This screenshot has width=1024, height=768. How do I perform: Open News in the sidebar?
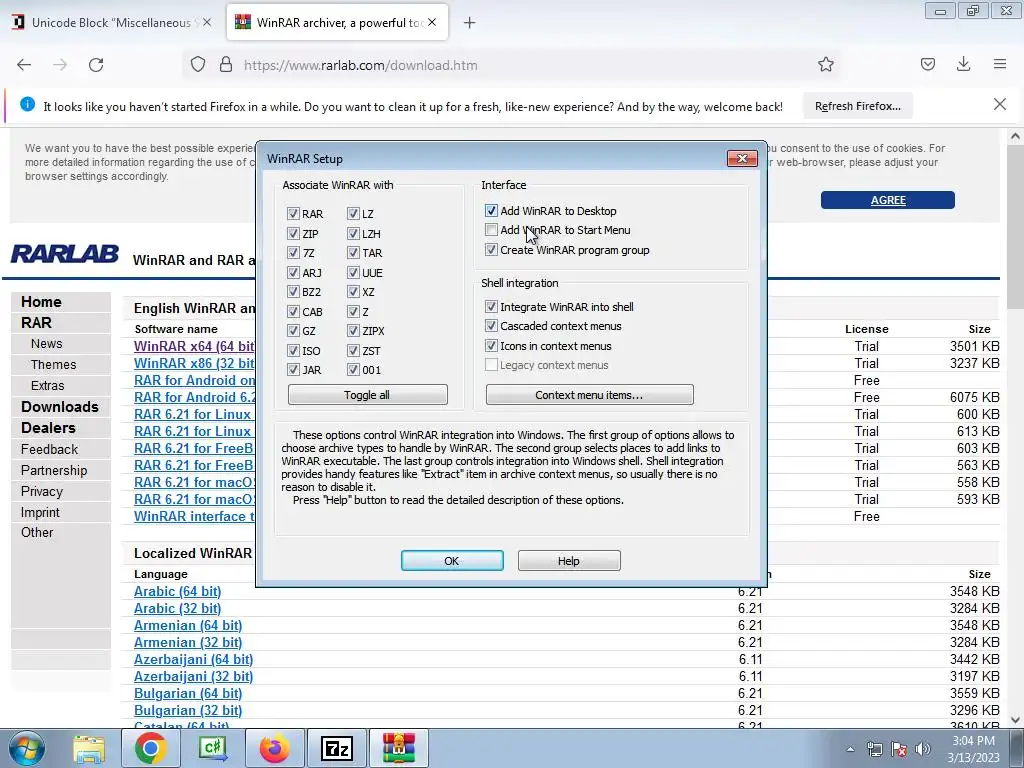coord(46,344)
